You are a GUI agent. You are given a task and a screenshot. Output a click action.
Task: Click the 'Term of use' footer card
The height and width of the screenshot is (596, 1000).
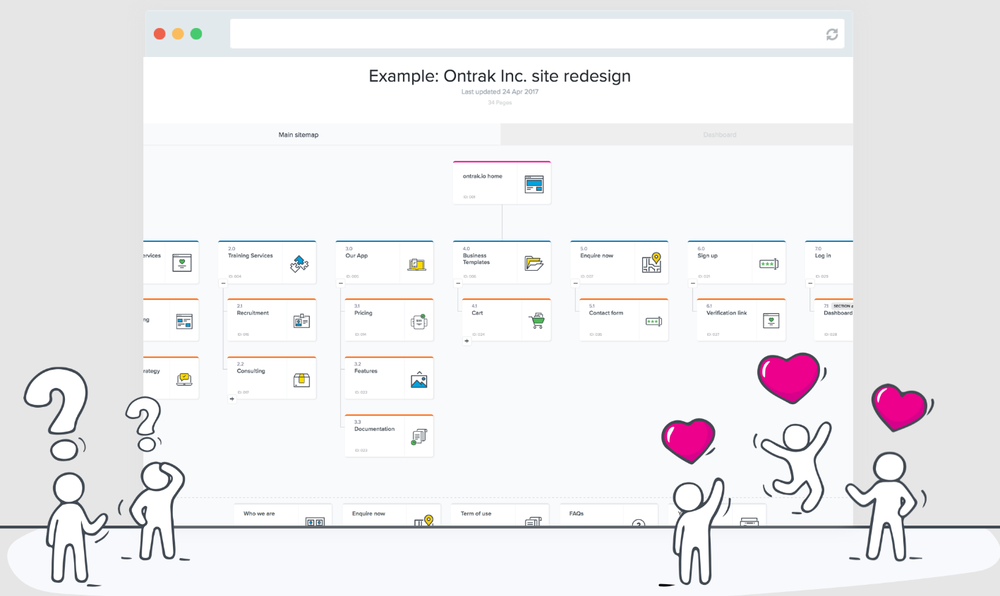tap(499, 516)
